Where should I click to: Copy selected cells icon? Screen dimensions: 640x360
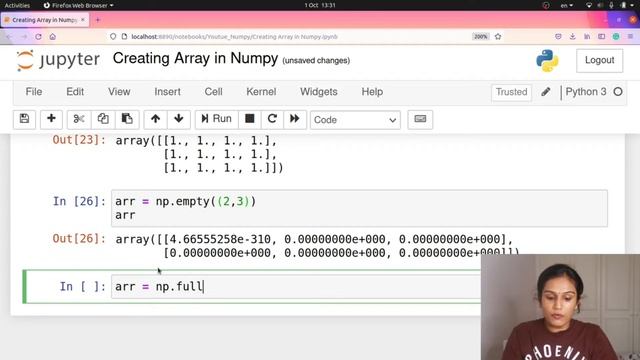[x=103, y=119]
